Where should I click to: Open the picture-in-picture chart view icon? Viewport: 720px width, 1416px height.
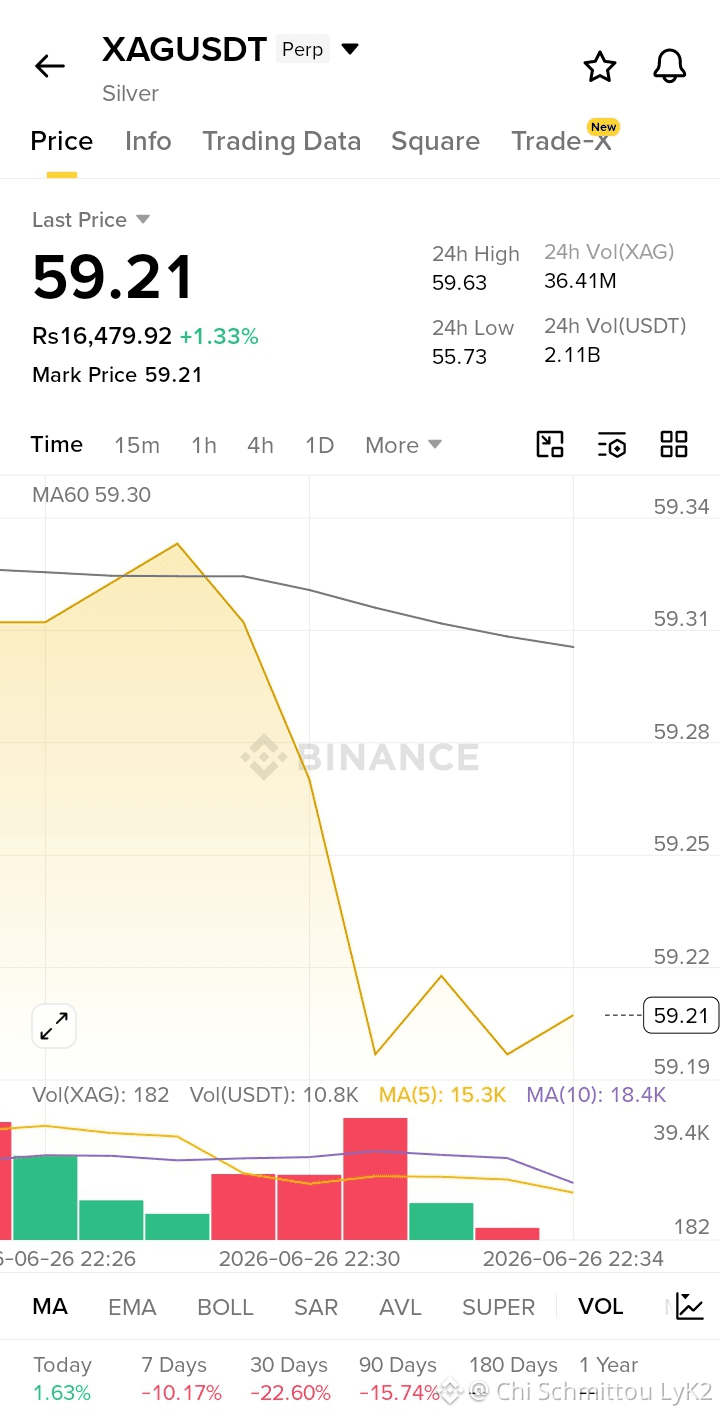click(x=550, y=444)
